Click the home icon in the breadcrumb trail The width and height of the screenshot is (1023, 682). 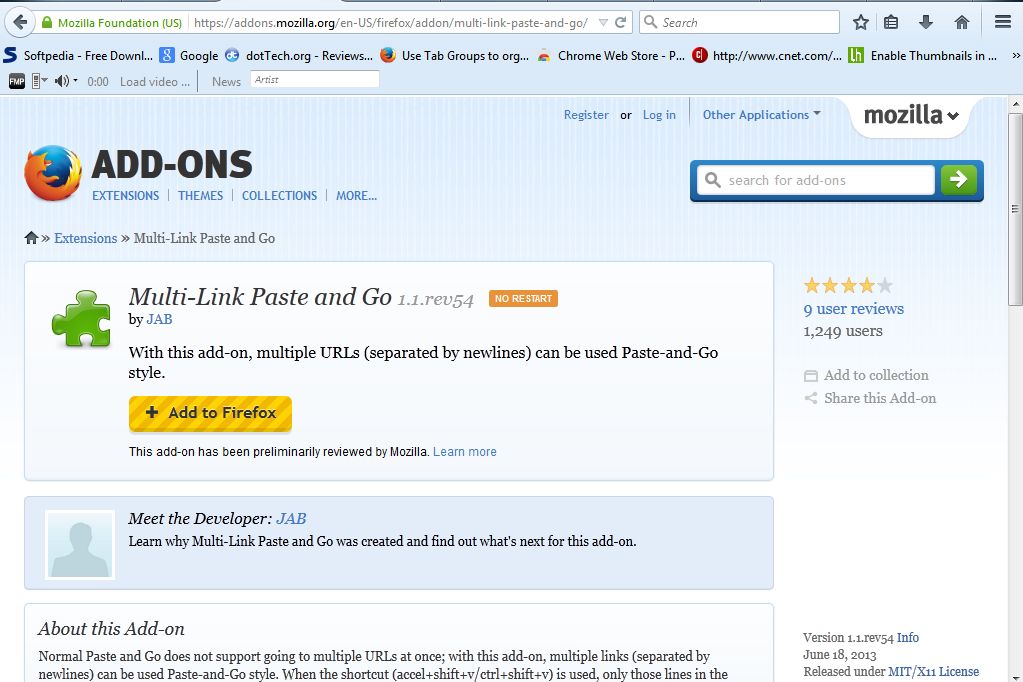click(30, 237)
